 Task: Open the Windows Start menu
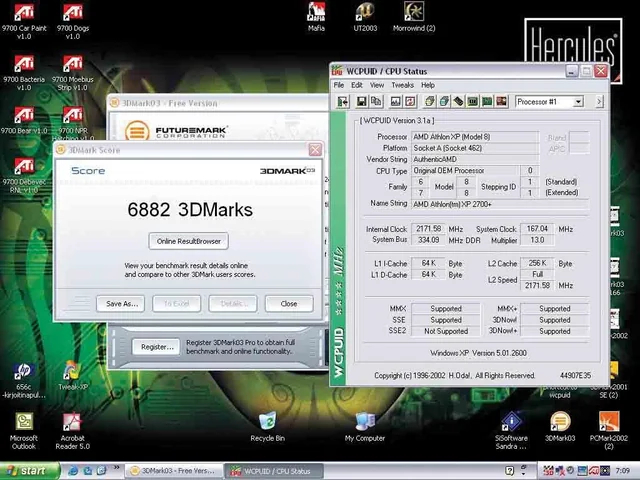27,470
